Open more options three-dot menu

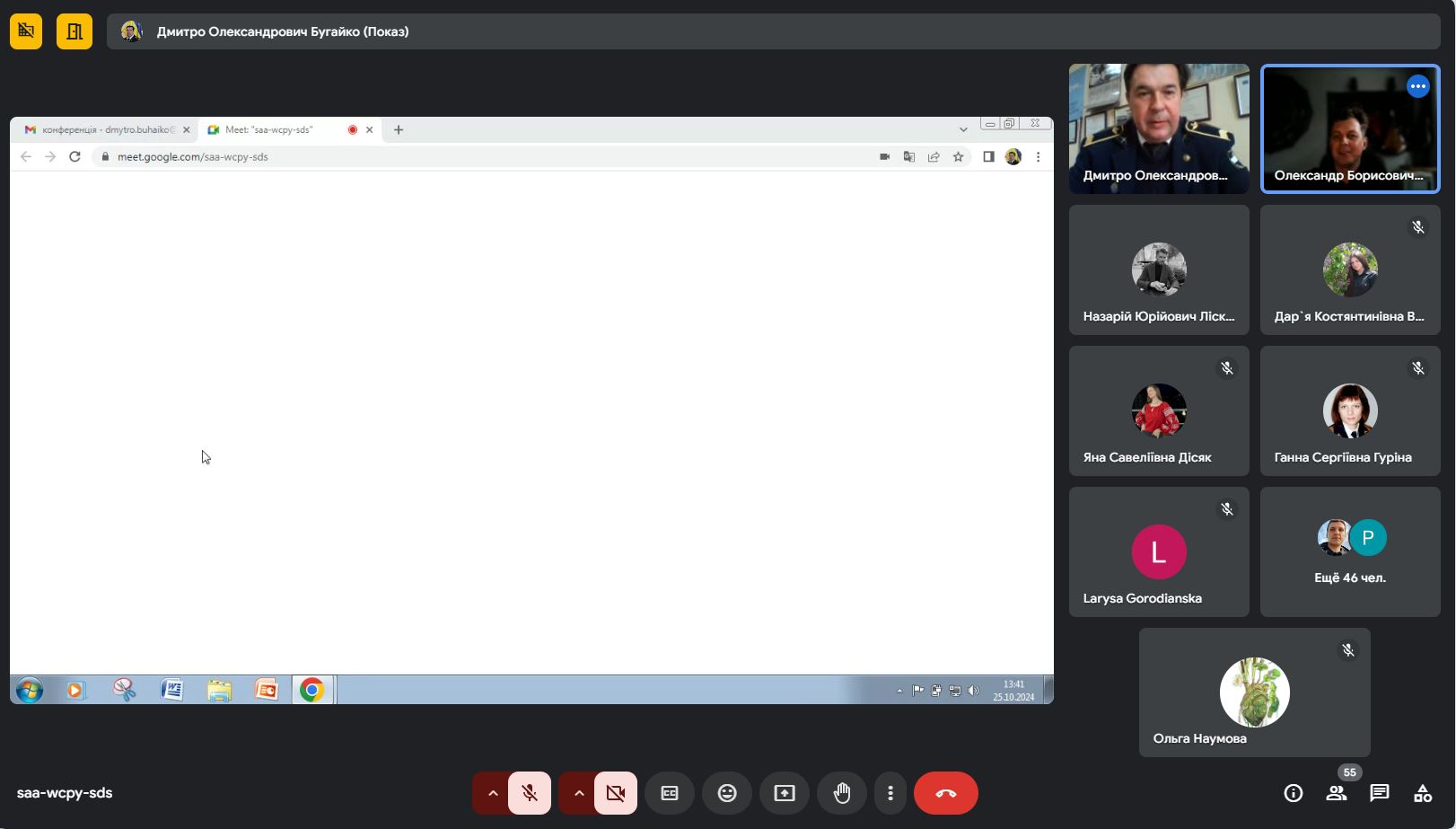tap(890, 793)
